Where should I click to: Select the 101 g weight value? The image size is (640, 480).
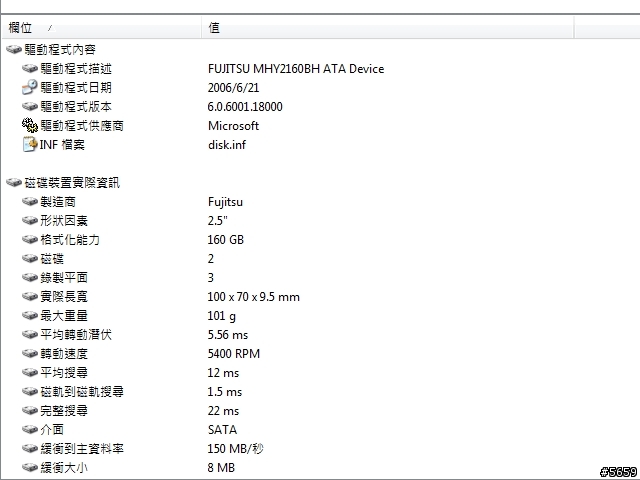(222, 316)
